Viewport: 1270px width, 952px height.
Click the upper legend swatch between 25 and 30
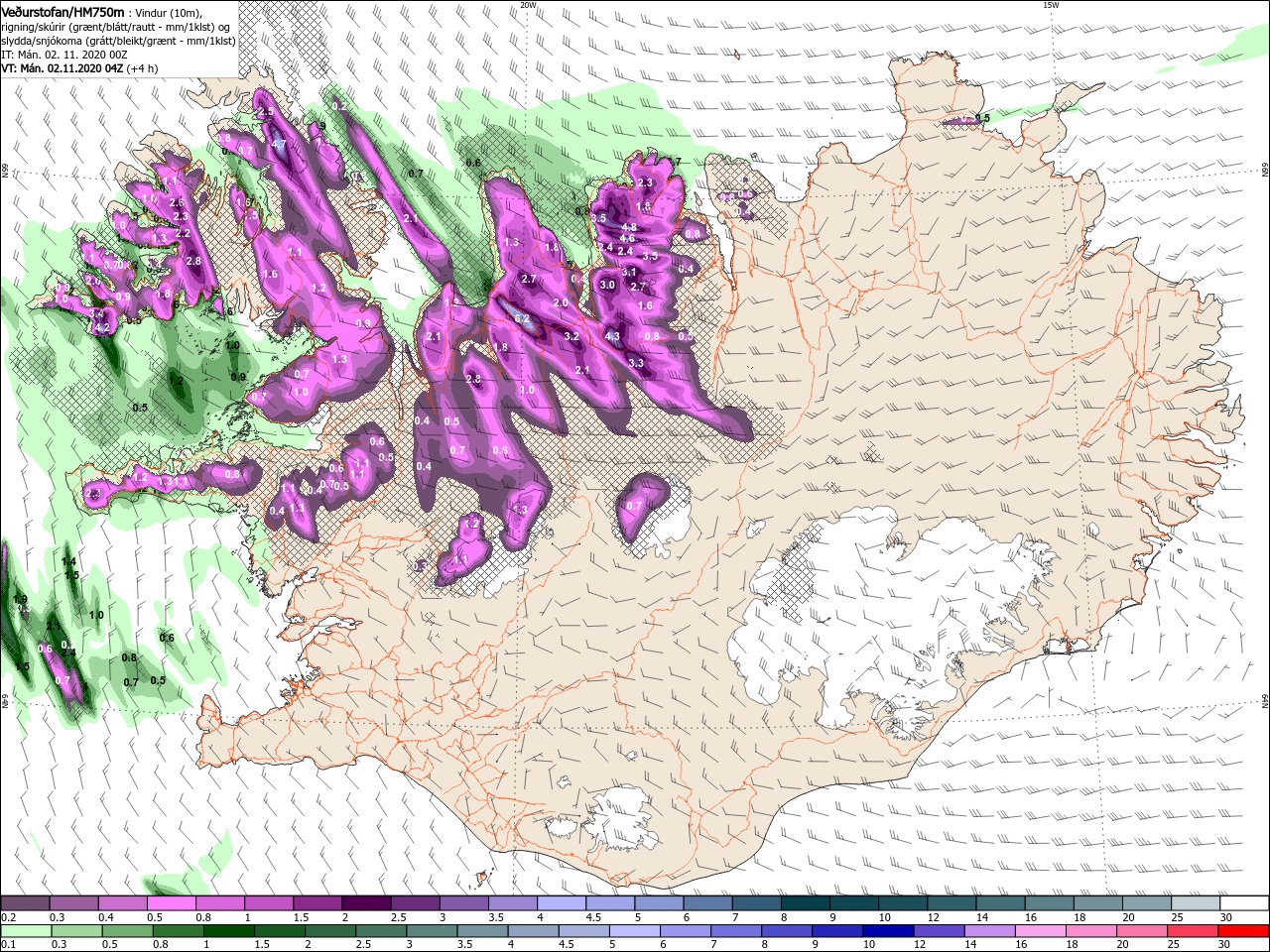point(1195,903)
